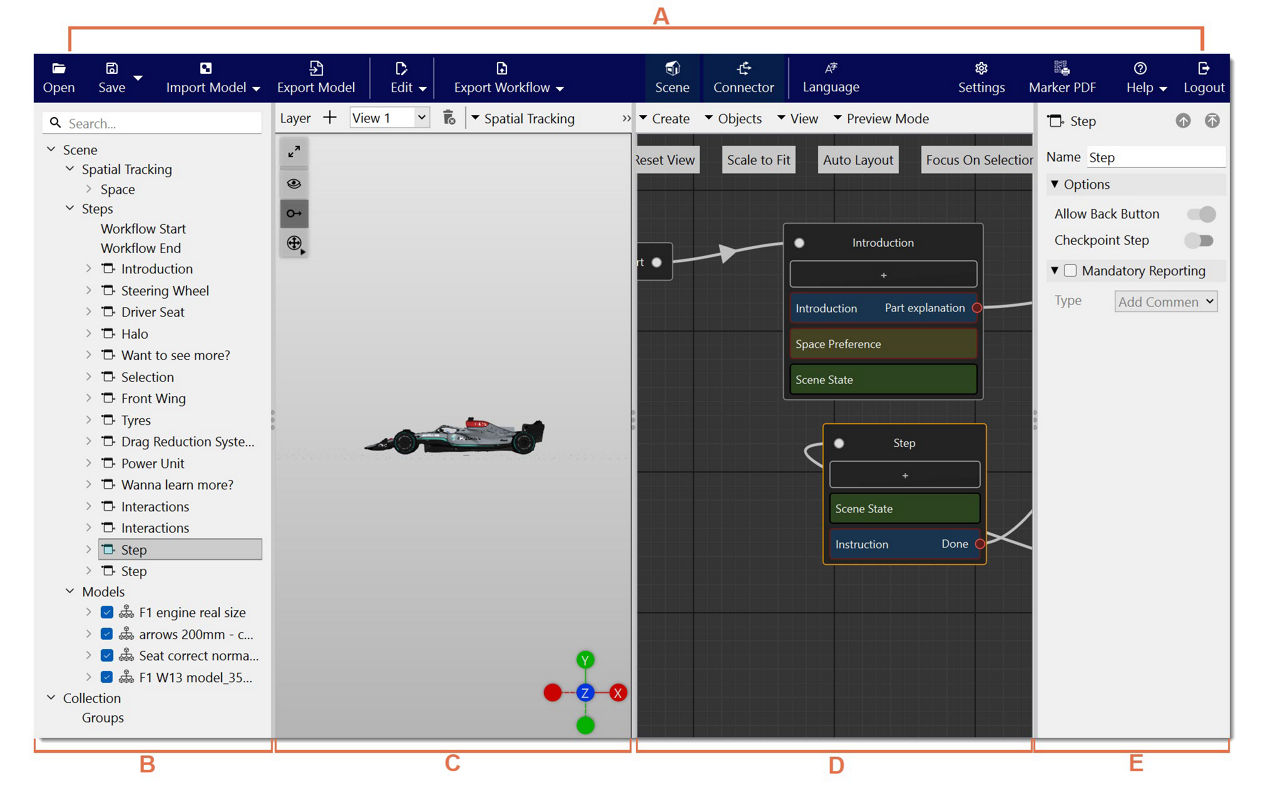This screenshot has height=799, width=1280.
Task: Click the green Y axis gizmo handle
Action: coord(586,660)
